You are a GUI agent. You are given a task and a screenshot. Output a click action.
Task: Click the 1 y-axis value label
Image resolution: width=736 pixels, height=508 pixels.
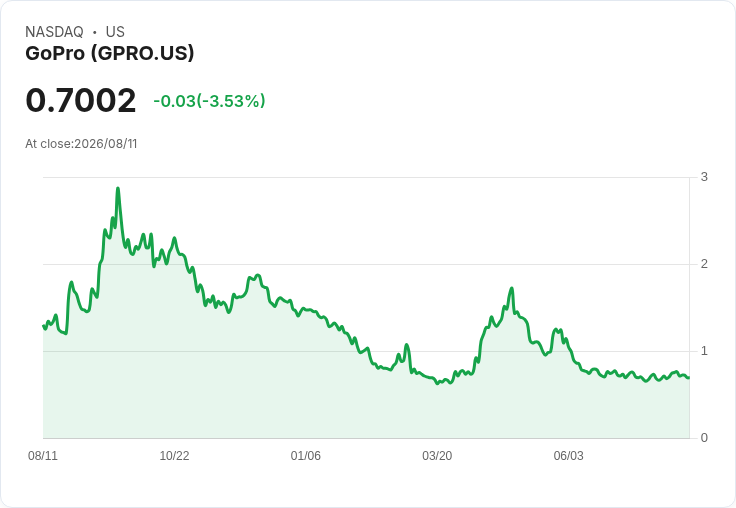pos(704,351)
